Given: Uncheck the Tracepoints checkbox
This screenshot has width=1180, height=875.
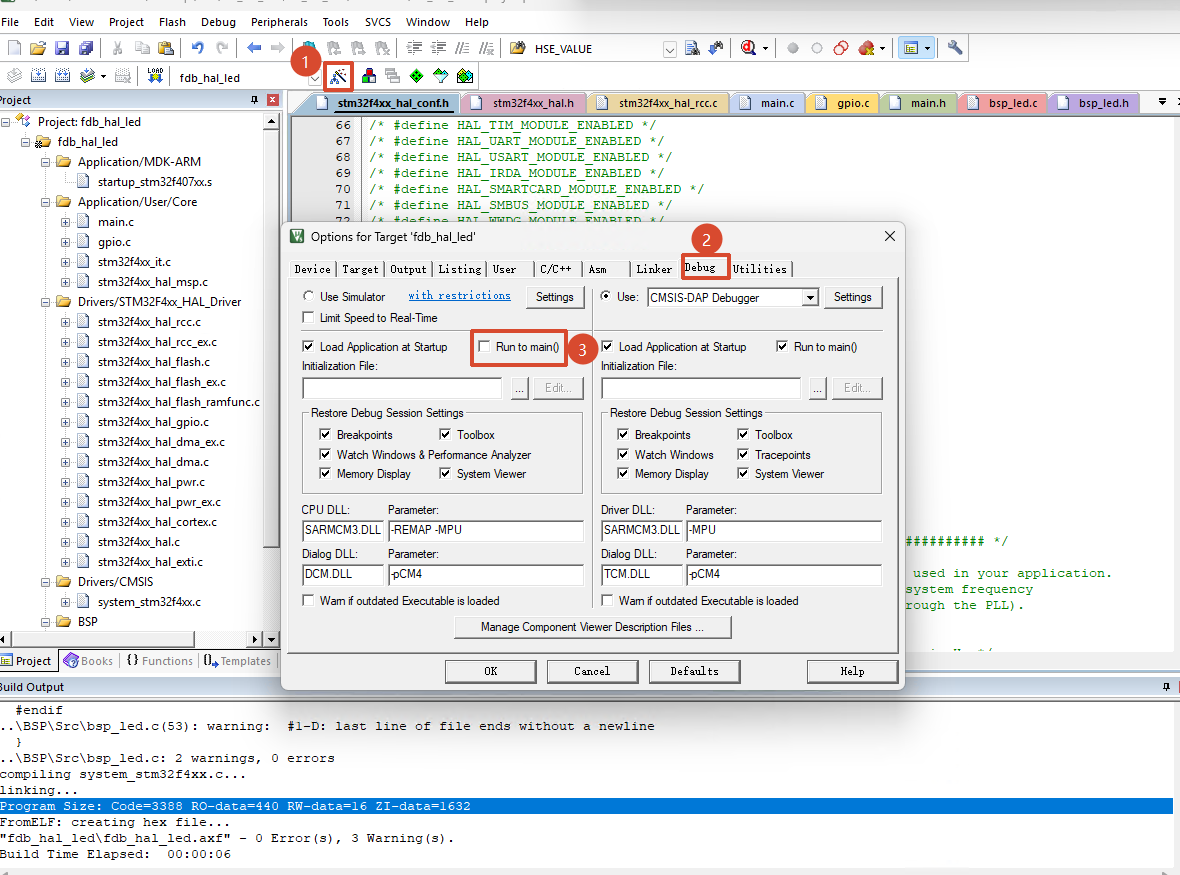Looking at the screenshot, I should click(x=744, y=454).
